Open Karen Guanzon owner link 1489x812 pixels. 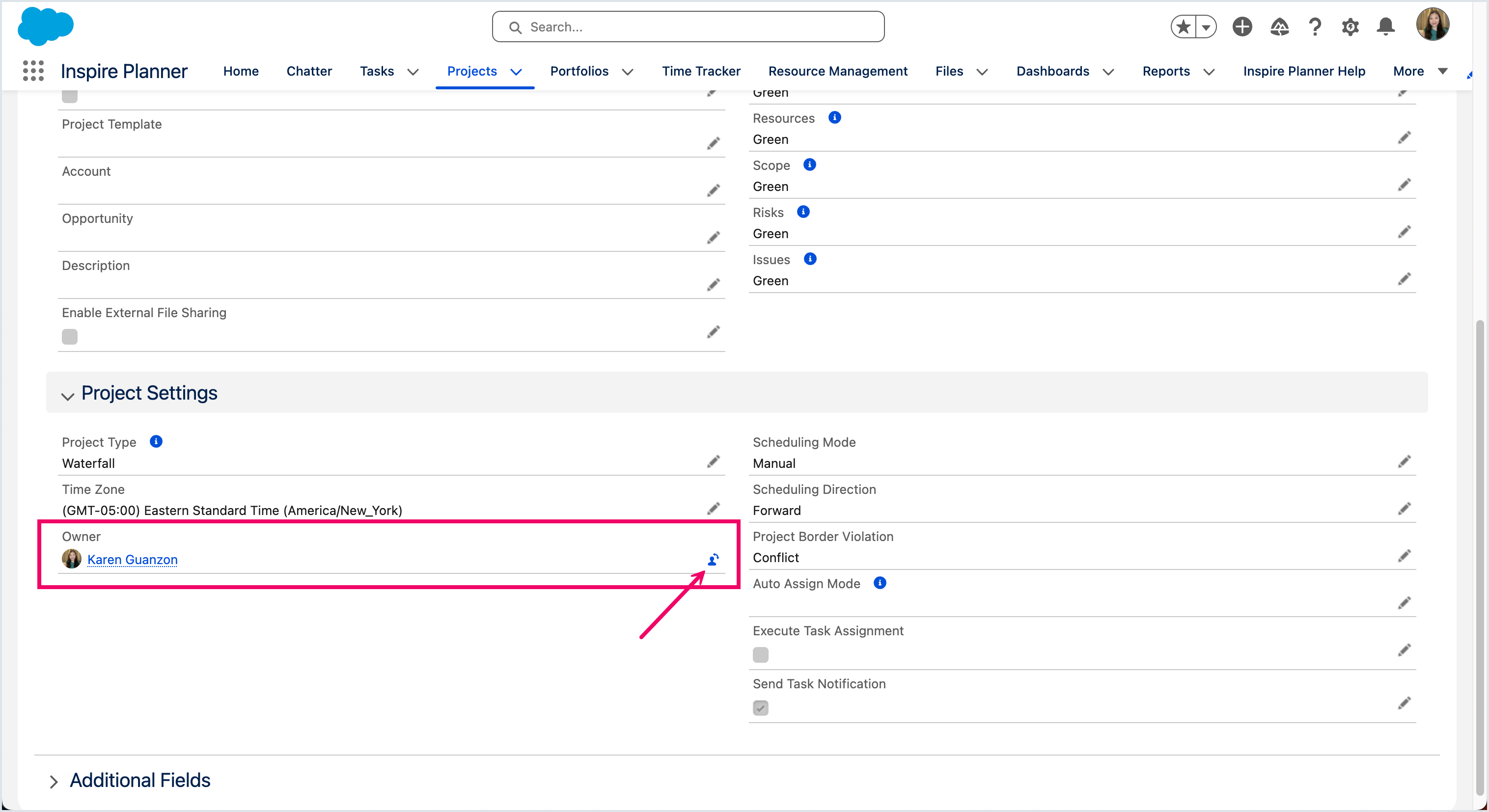(x=133, y=560)
